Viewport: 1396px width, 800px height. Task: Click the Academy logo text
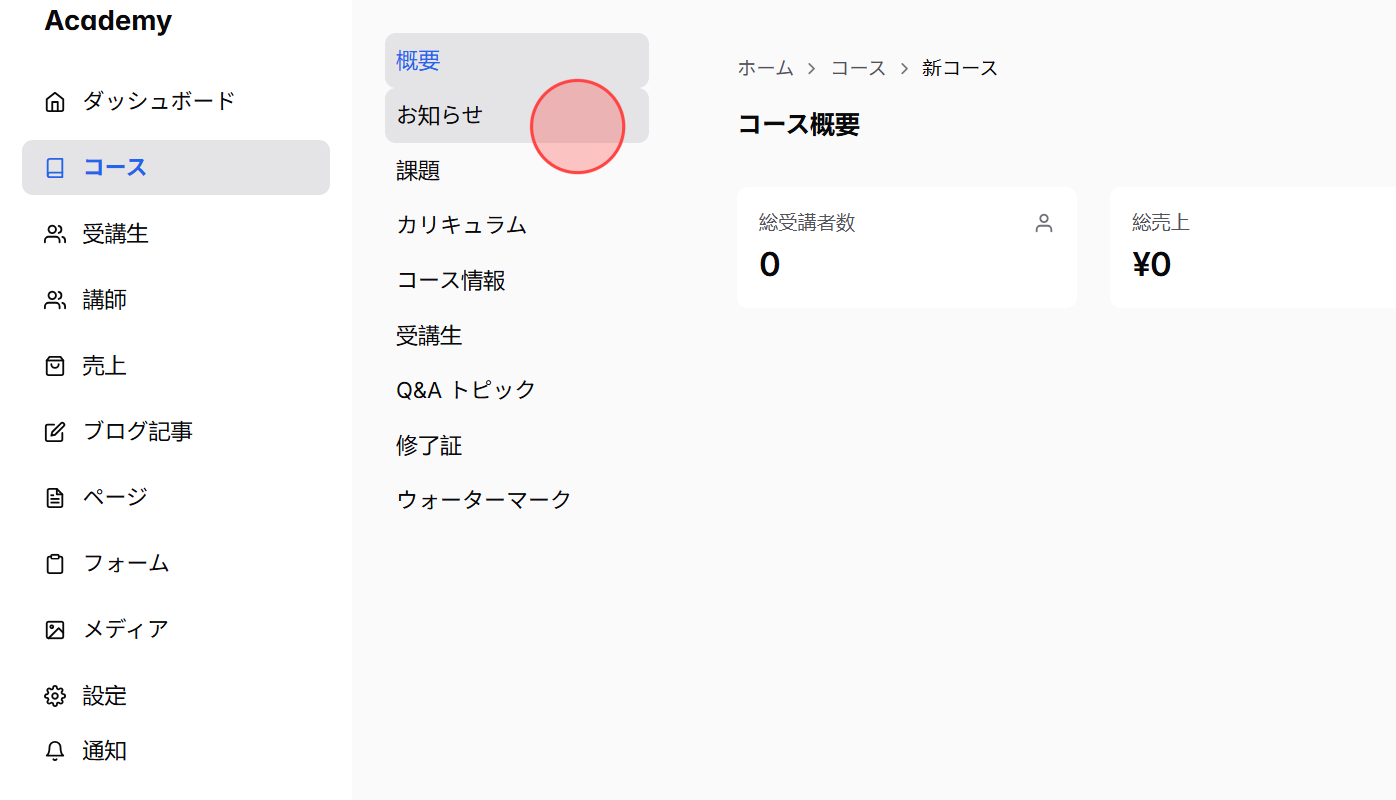coord(108,20)
